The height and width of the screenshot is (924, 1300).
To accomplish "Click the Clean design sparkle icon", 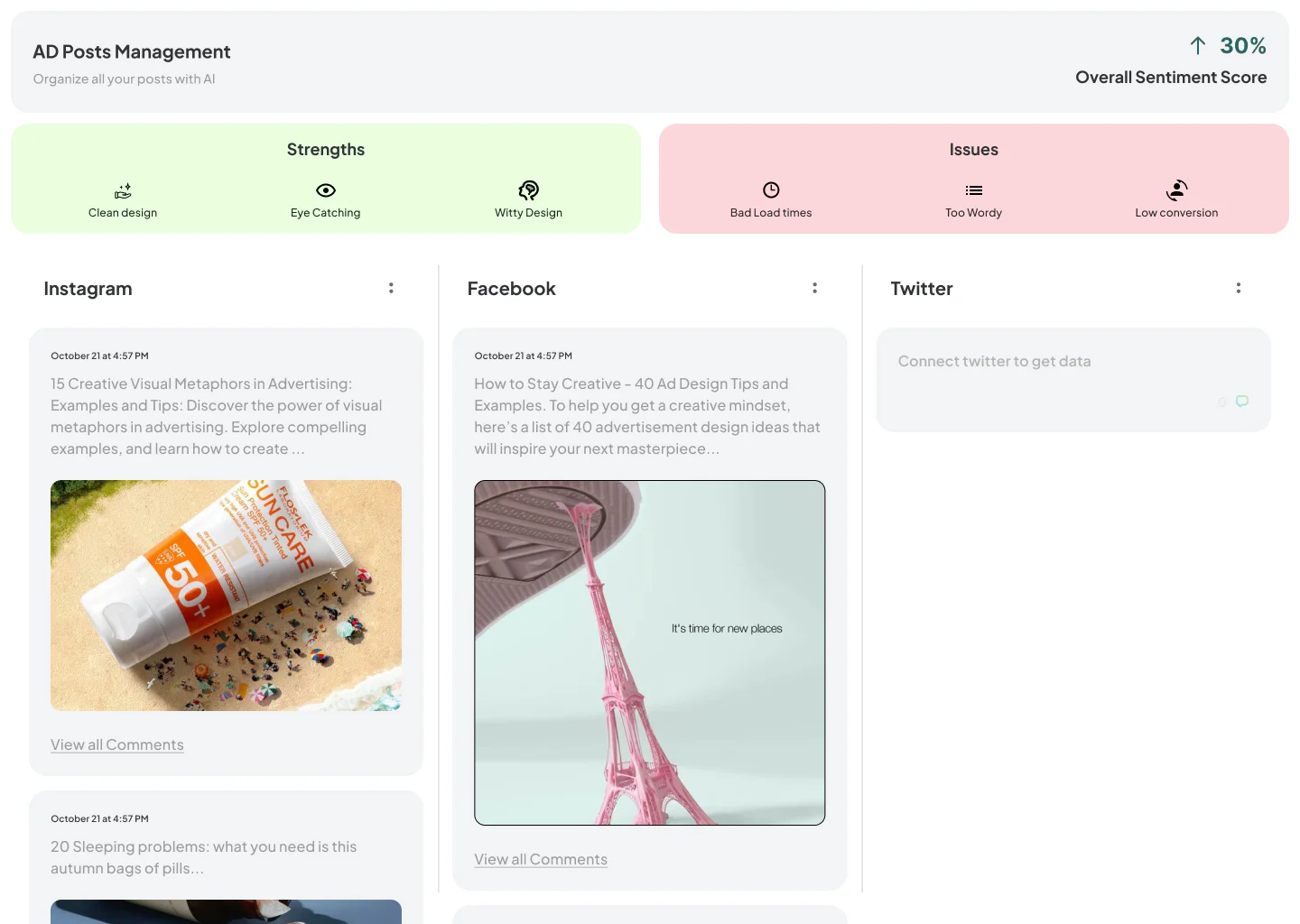I will 123,190.
